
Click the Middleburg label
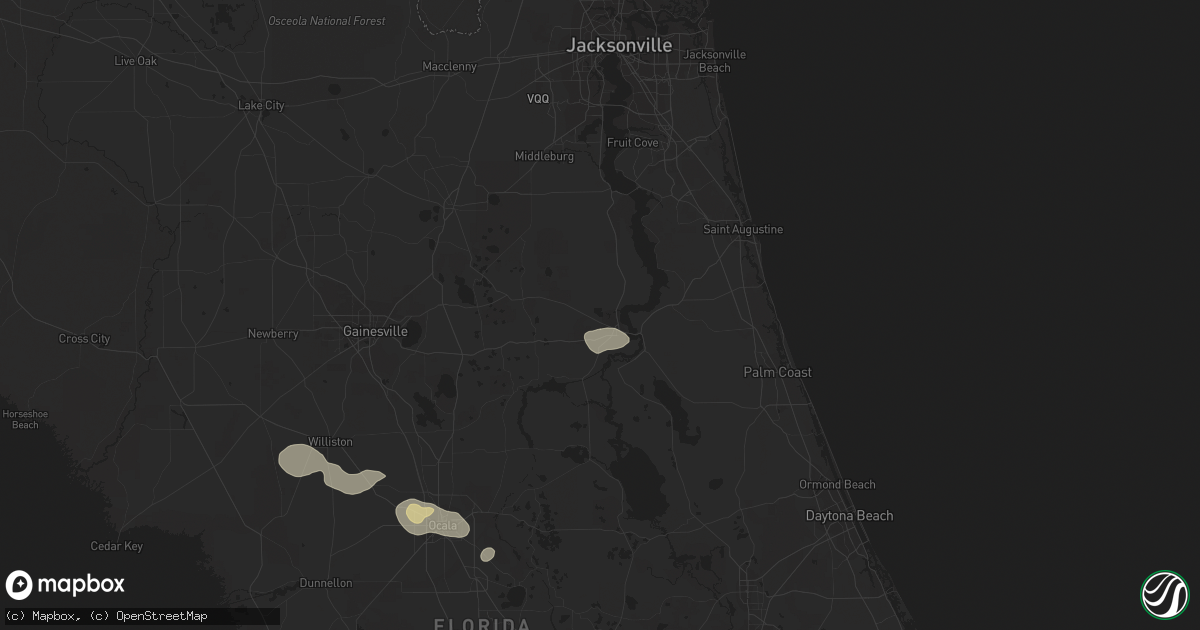[x=544, y=157]
